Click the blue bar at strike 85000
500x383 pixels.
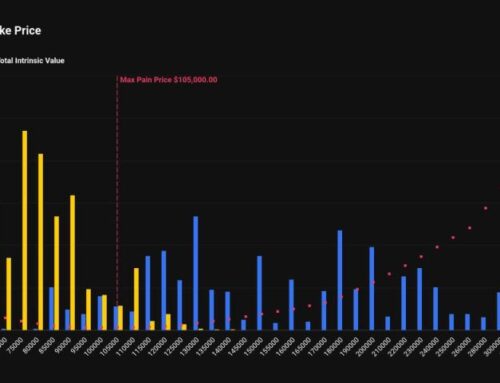(51, 309)
